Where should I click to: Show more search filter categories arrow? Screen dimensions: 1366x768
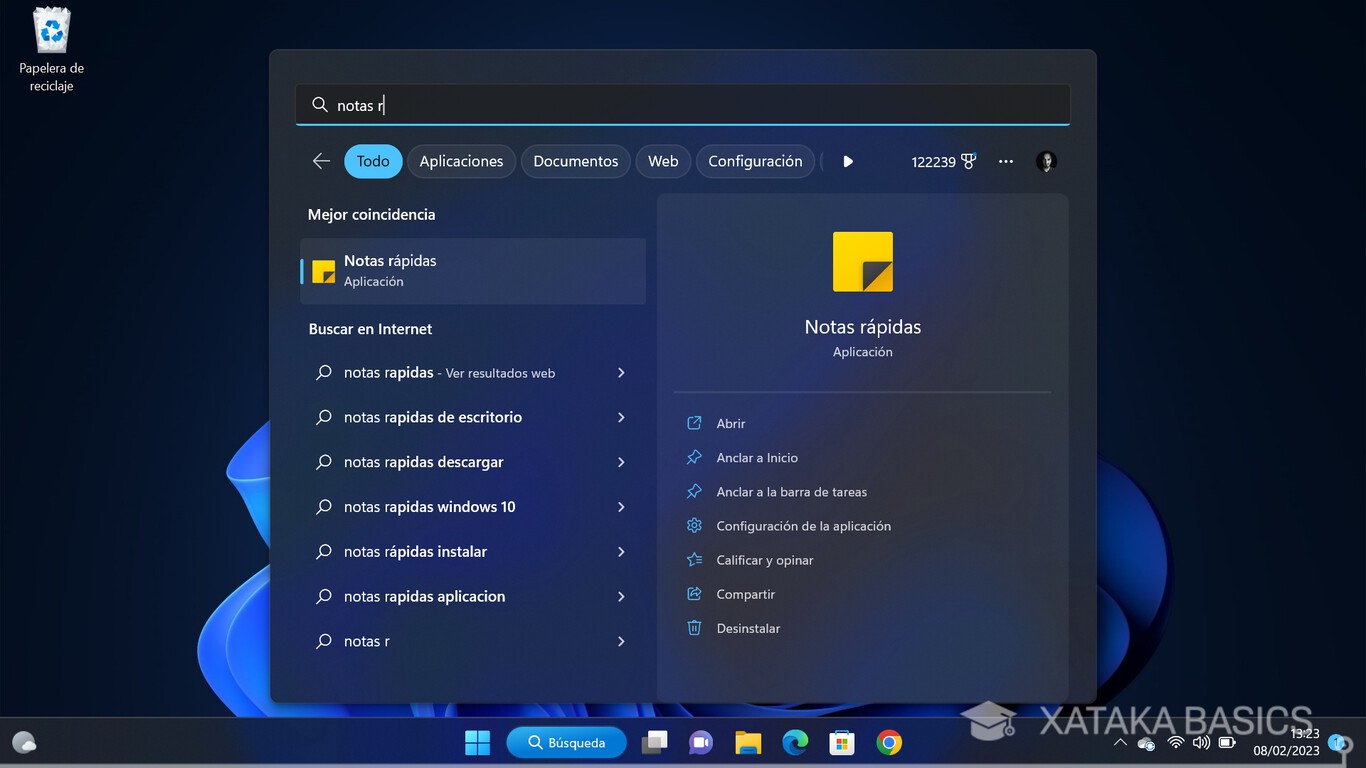(x=847, y=161)
